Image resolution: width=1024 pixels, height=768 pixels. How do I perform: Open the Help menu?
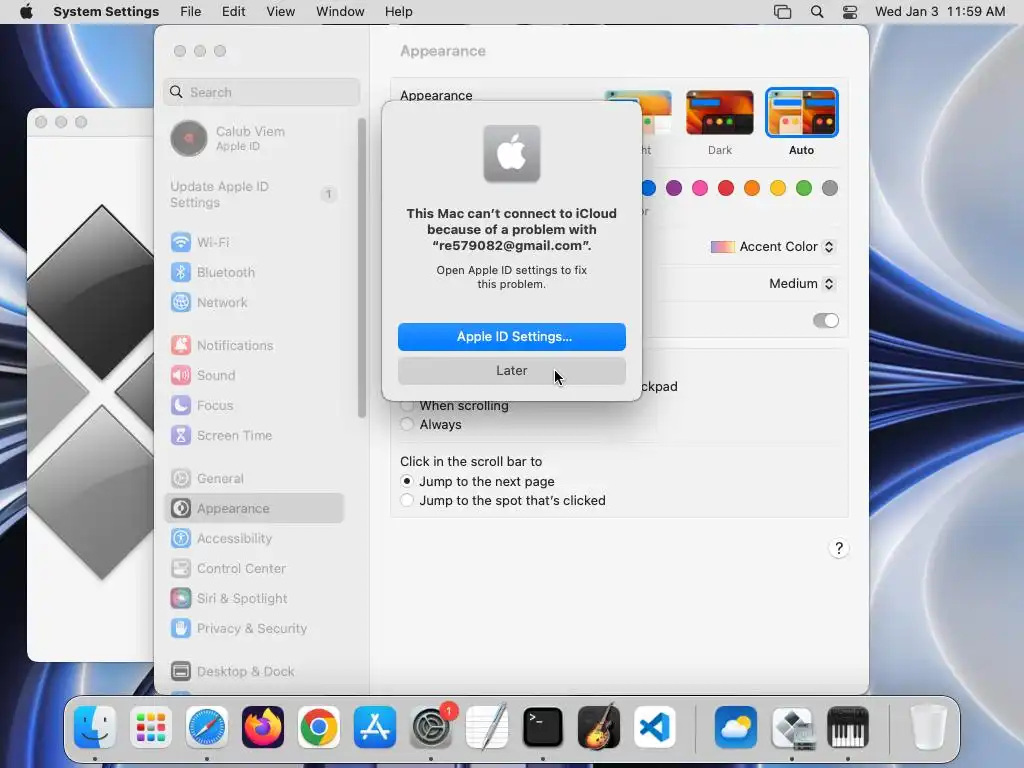(398, 12)
